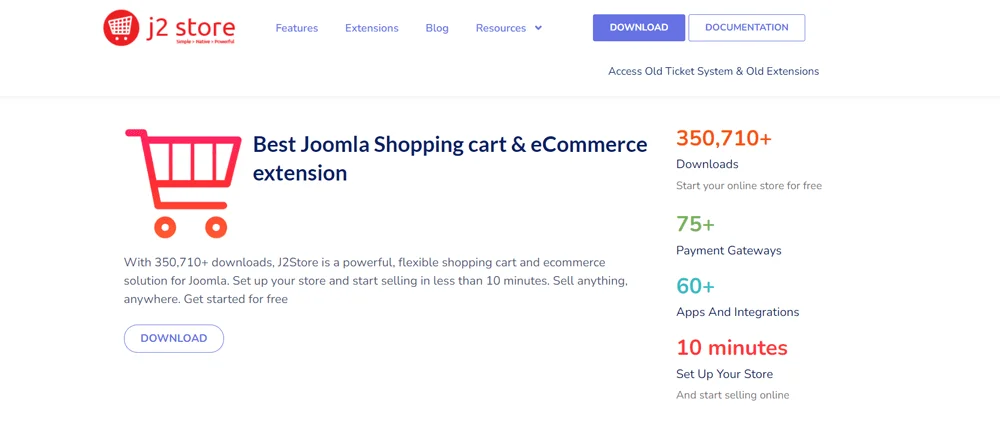
Task: Click the Downloads label
Action: coord(707,164)
